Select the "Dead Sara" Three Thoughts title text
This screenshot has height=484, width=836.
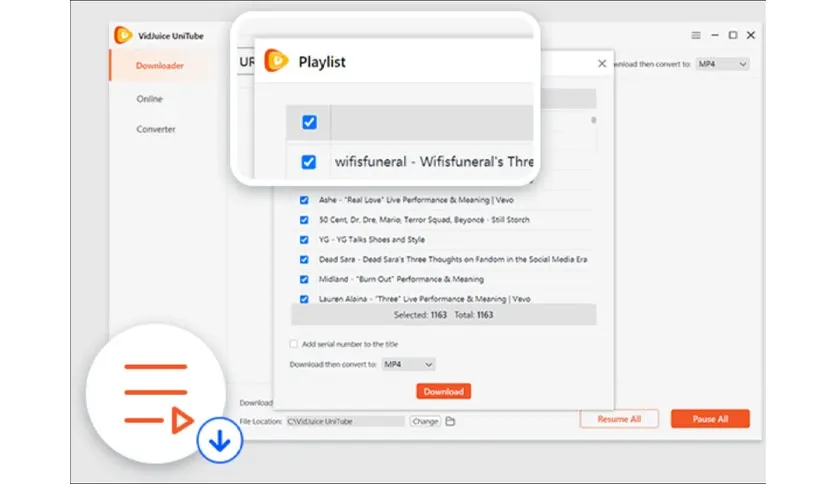pyautogui.click(x=453, y=259)
